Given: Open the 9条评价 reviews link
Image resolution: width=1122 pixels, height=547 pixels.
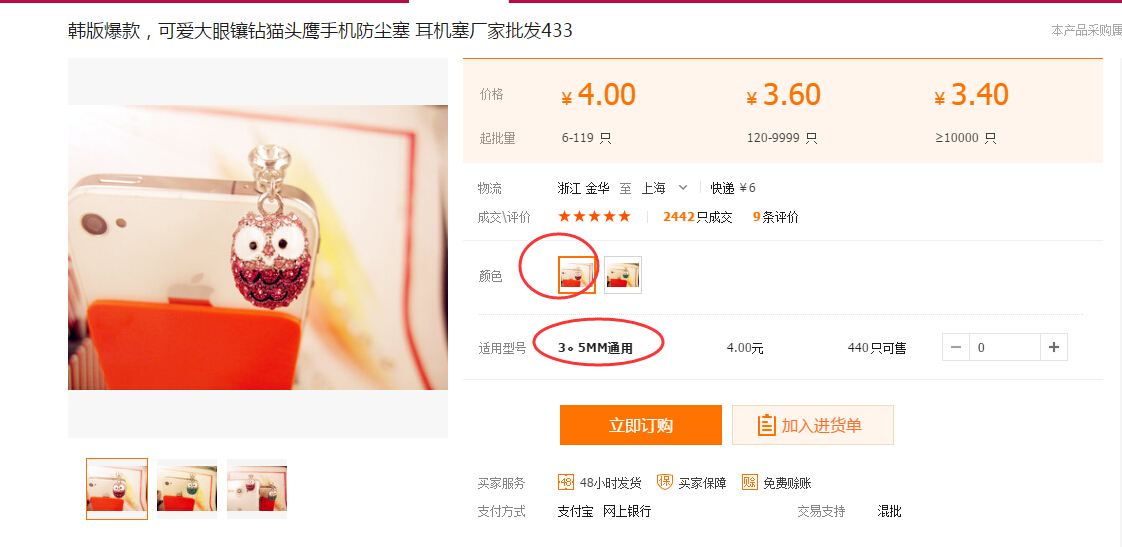Looking at the screenshot, I should [x=776, y=217].
